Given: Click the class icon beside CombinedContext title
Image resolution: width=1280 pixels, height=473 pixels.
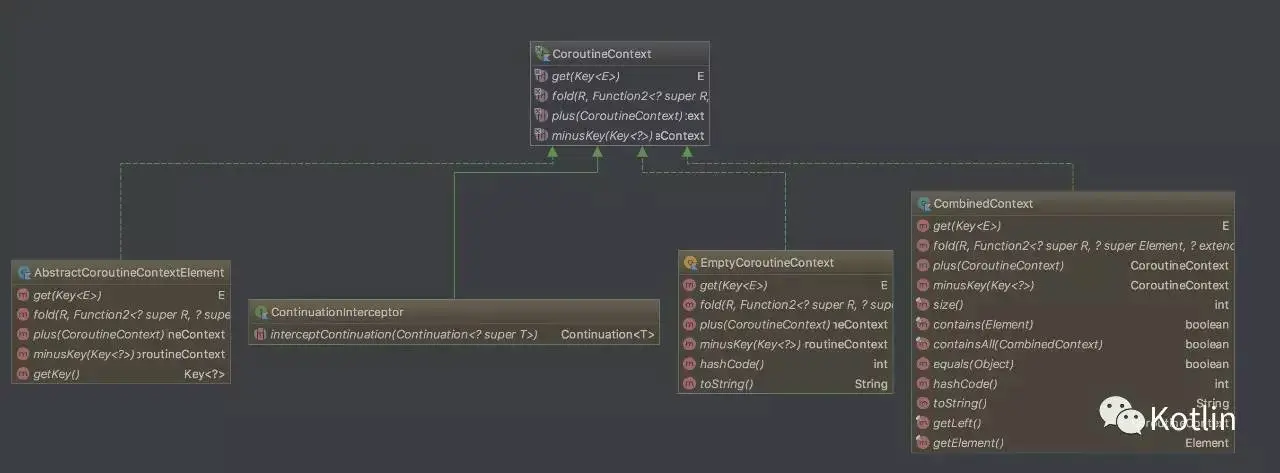Looking at the screenshot, I should tap(924, 203).
